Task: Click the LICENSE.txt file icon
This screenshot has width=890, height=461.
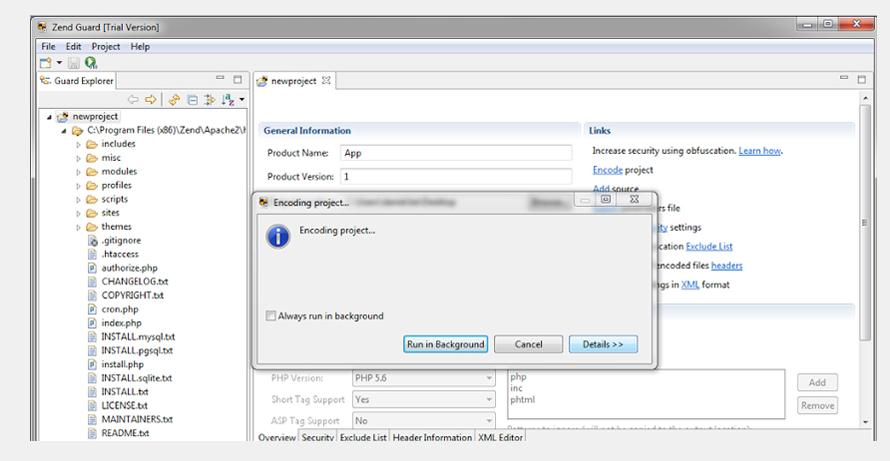Action: (92, 406)
